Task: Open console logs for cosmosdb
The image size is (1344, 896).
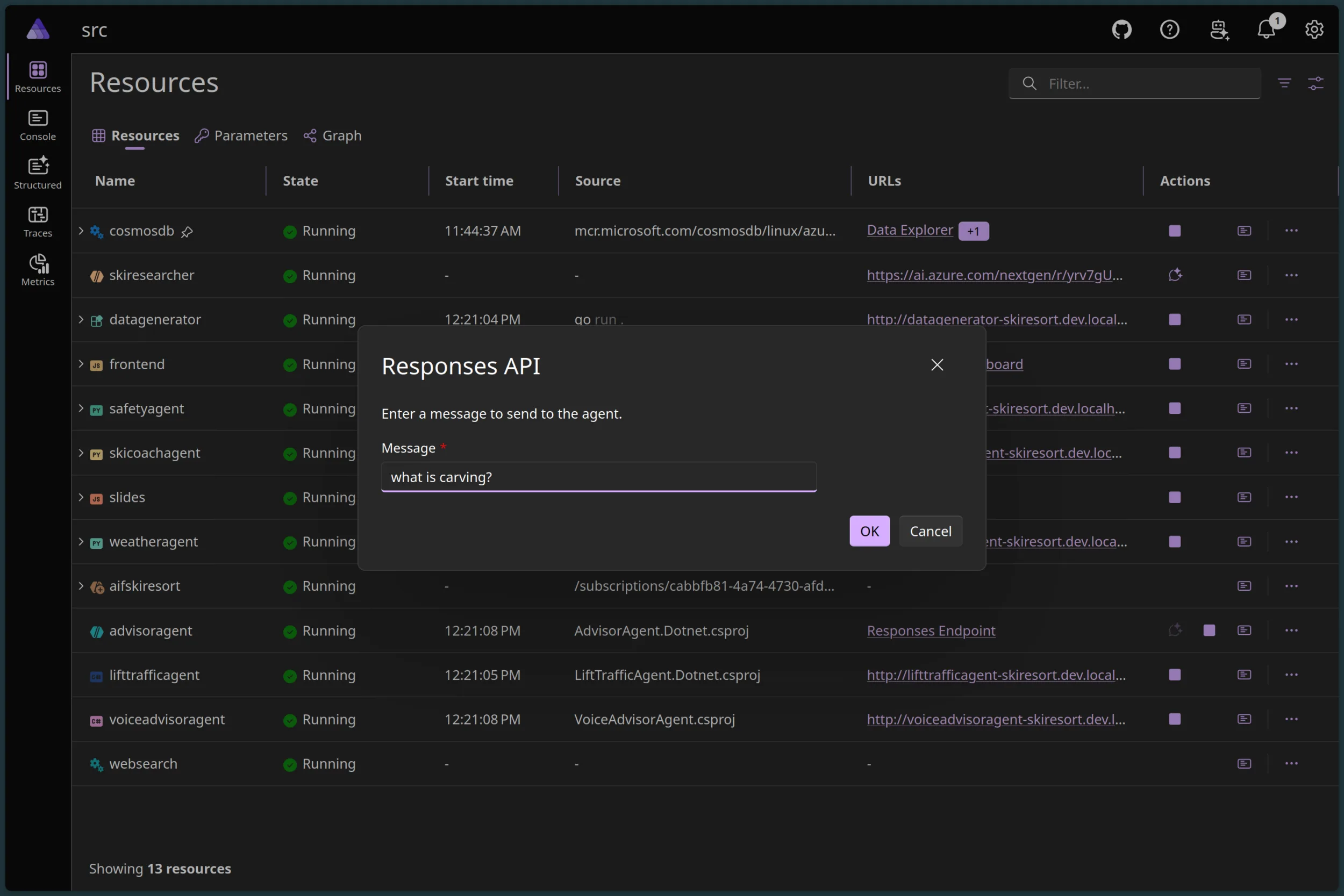Action: pos(1244,231)
